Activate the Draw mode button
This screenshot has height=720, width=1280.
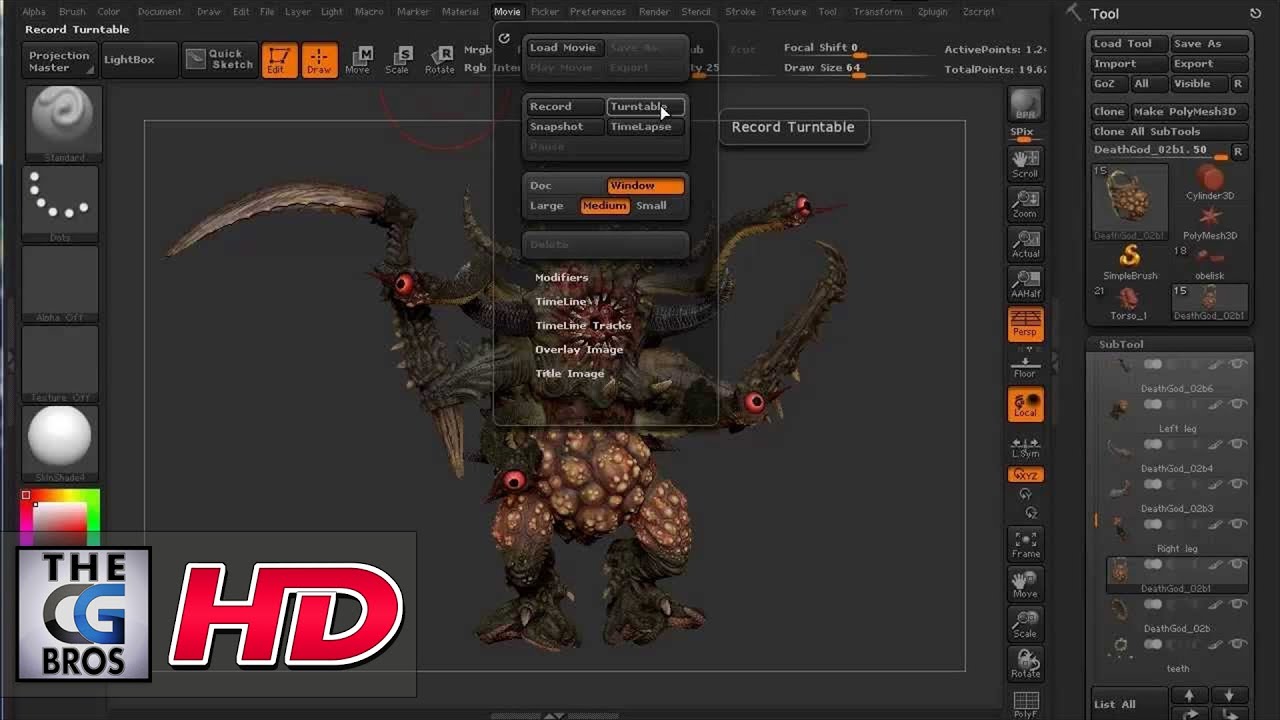319,60
